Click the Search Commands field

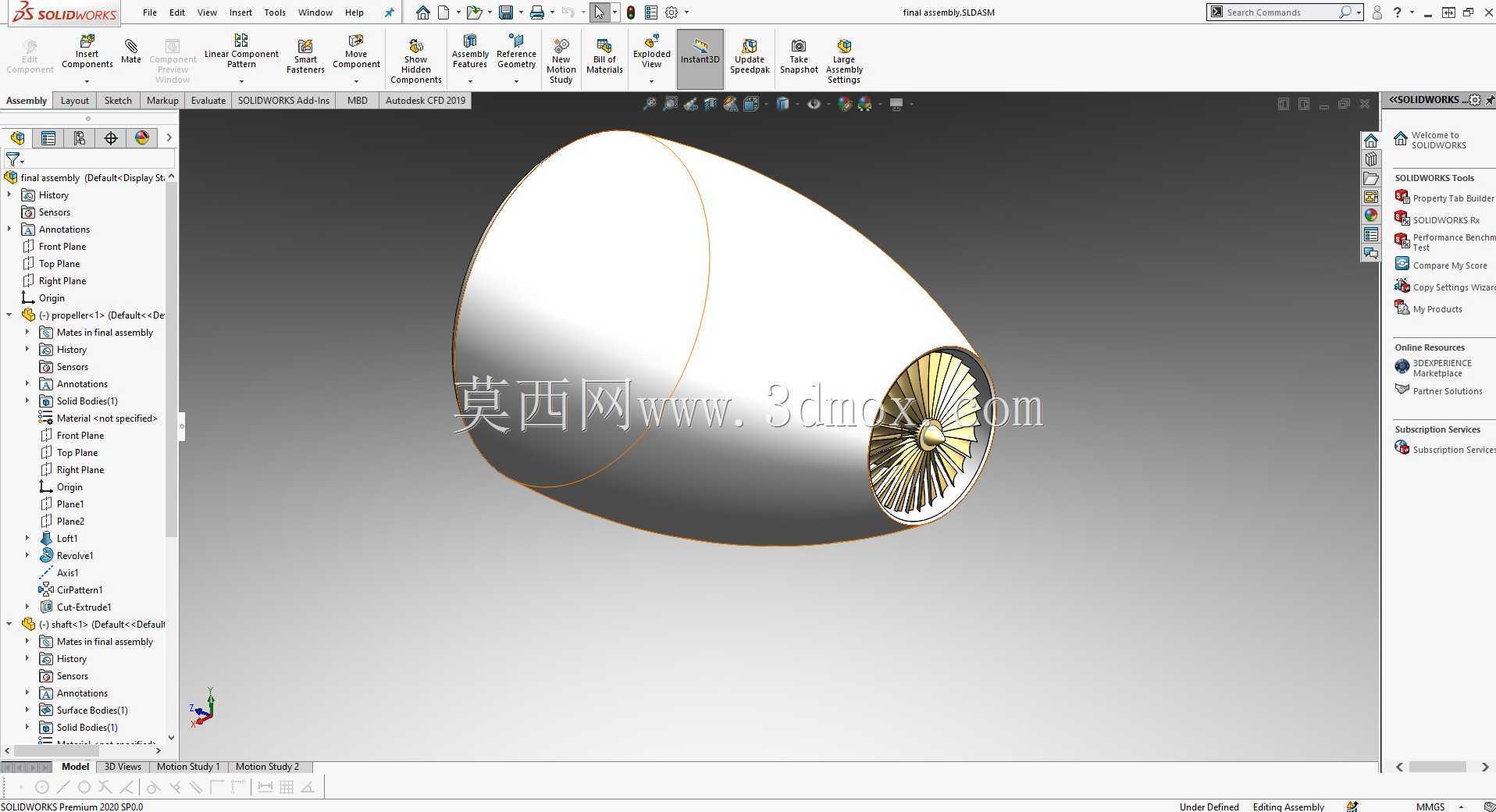[x=1284, y=12]
